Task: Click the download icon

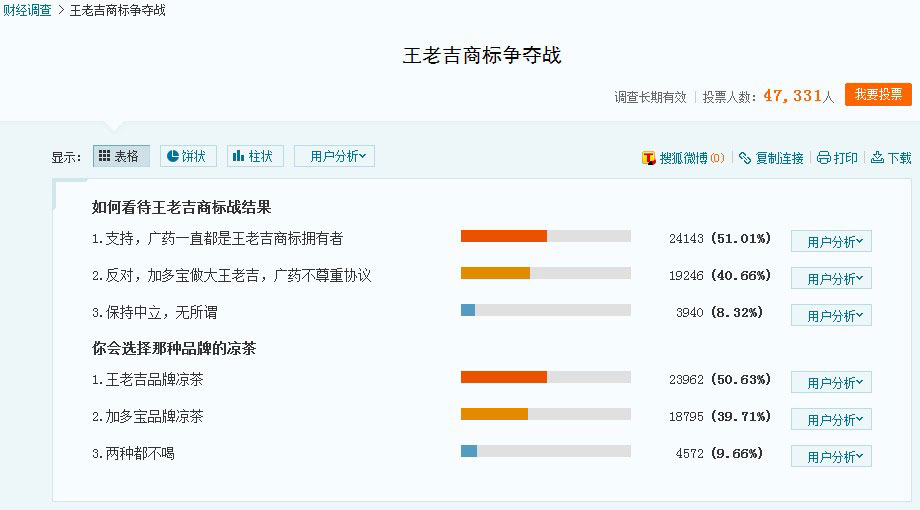Action: click(877, 158)
